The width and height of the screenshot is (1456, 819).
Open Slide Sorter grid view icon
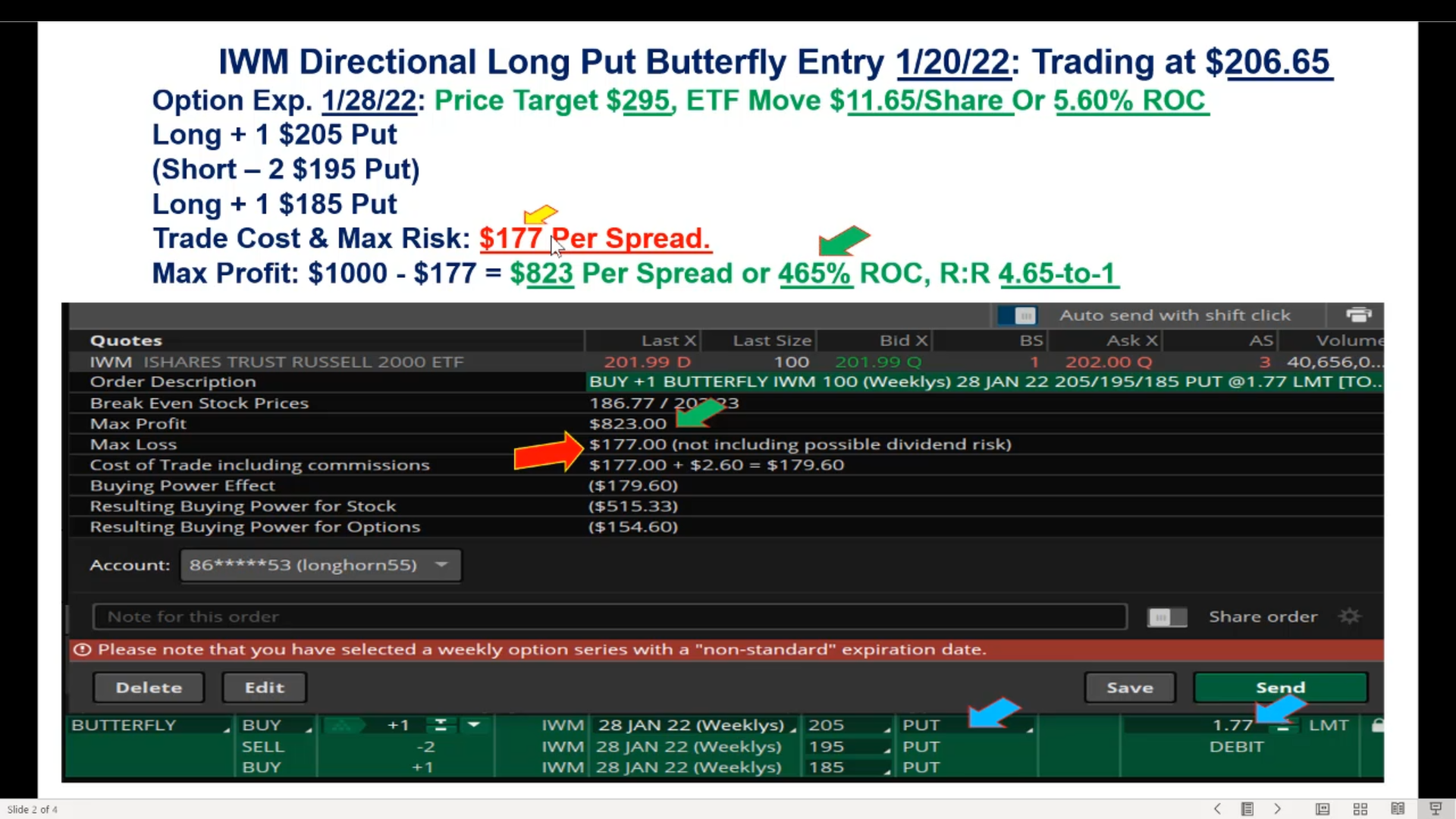click(x=1360, y=808)
